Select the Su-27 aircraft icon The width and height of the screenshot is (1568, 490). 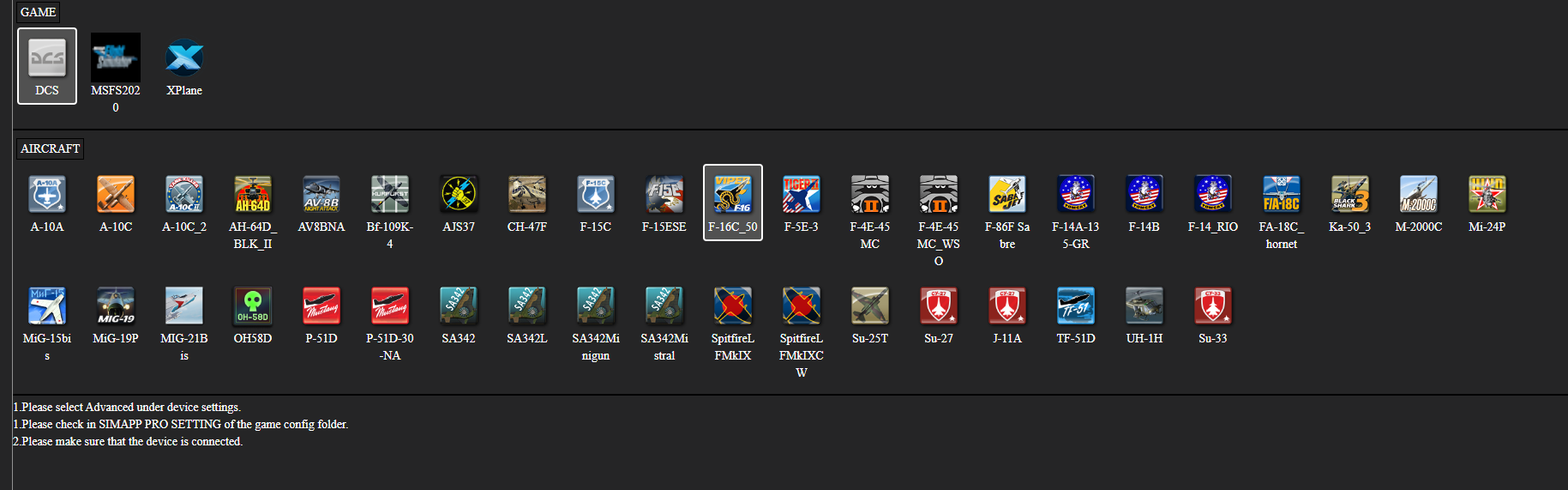(x=939, y=305)
